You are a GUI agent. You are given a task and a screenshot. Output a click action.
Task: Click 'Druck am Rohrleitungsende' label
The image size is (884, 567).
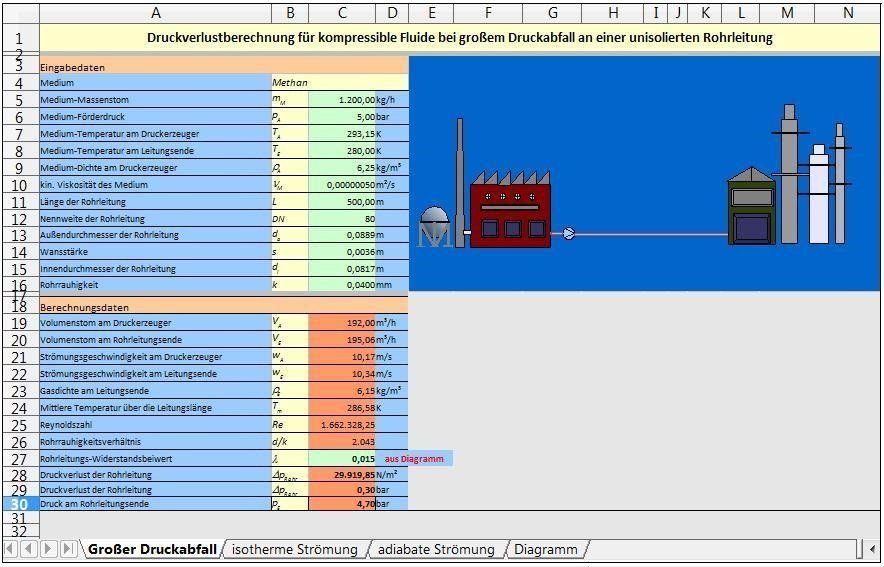tap(156, 504)
